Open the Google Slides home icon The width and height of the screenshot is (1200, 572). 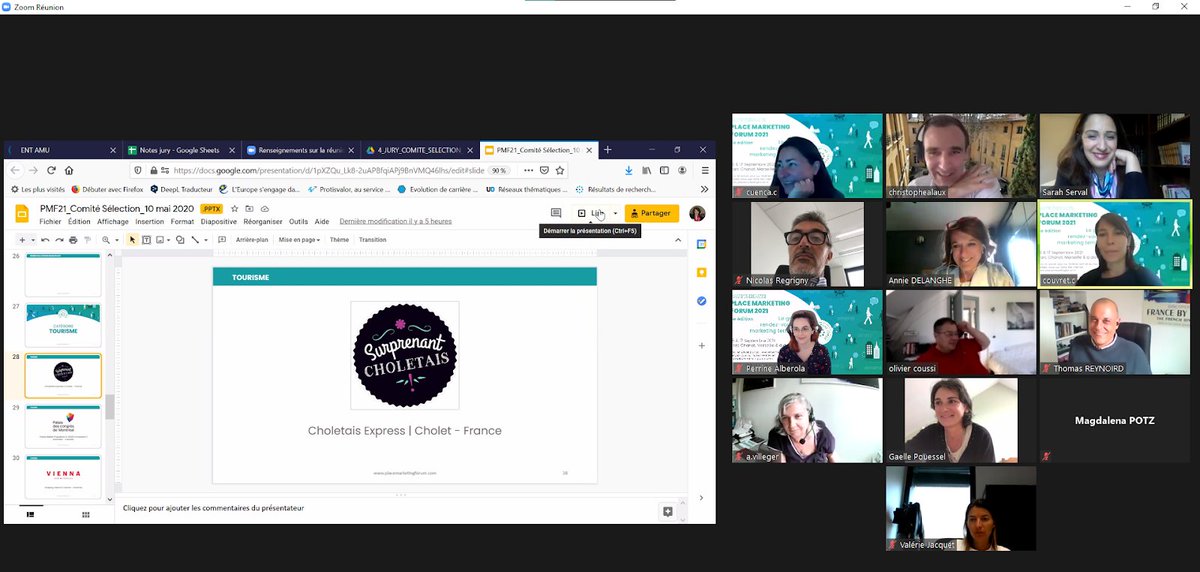point(23,214)
